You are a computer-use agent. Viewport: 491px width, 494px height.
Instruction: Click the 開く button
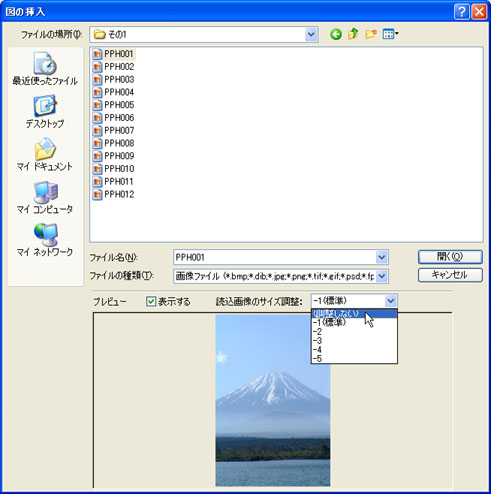pyautogui.click(x=450, y=257)
